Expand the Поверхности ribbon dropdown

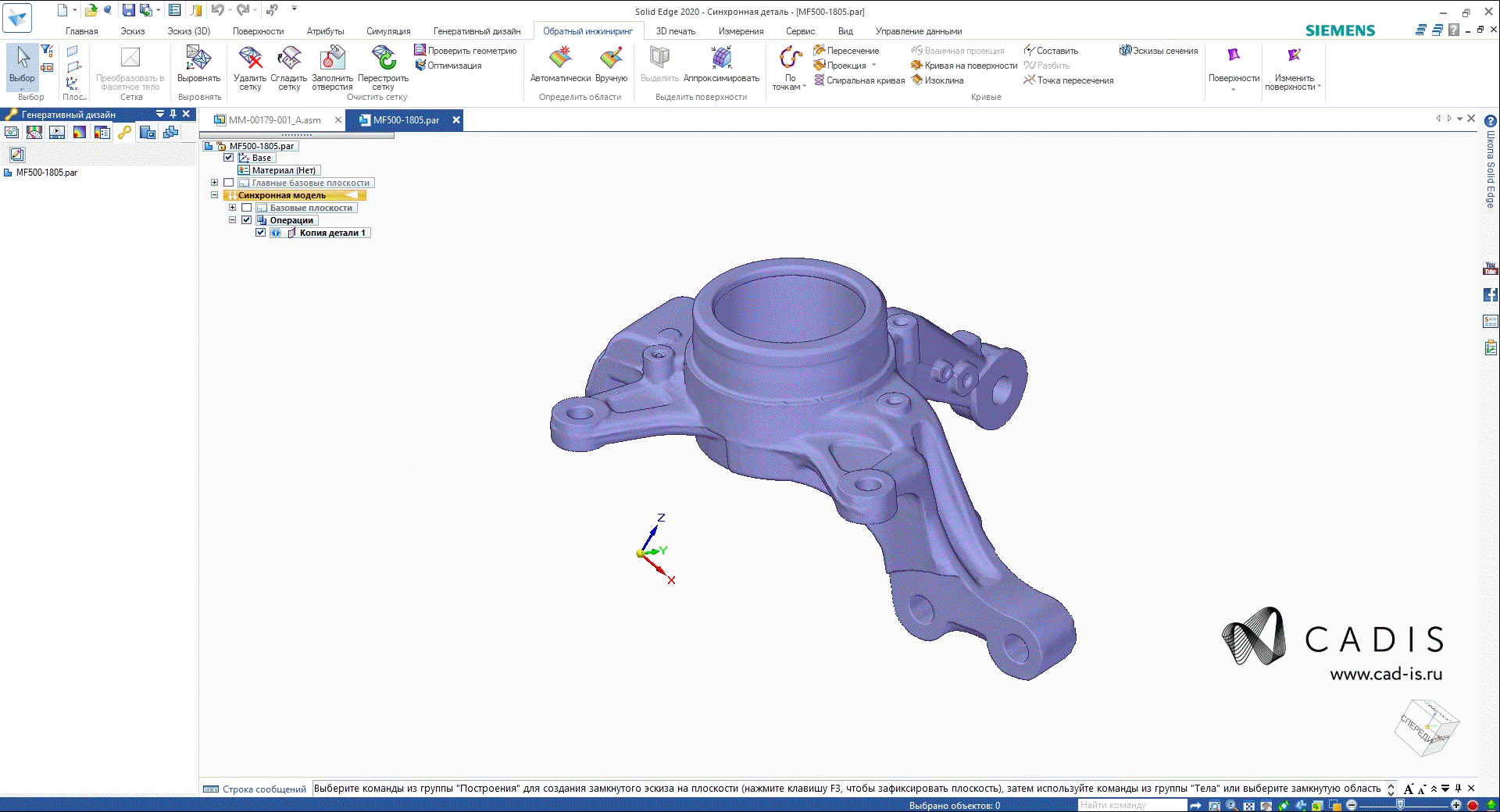(x=1234, y=69)
